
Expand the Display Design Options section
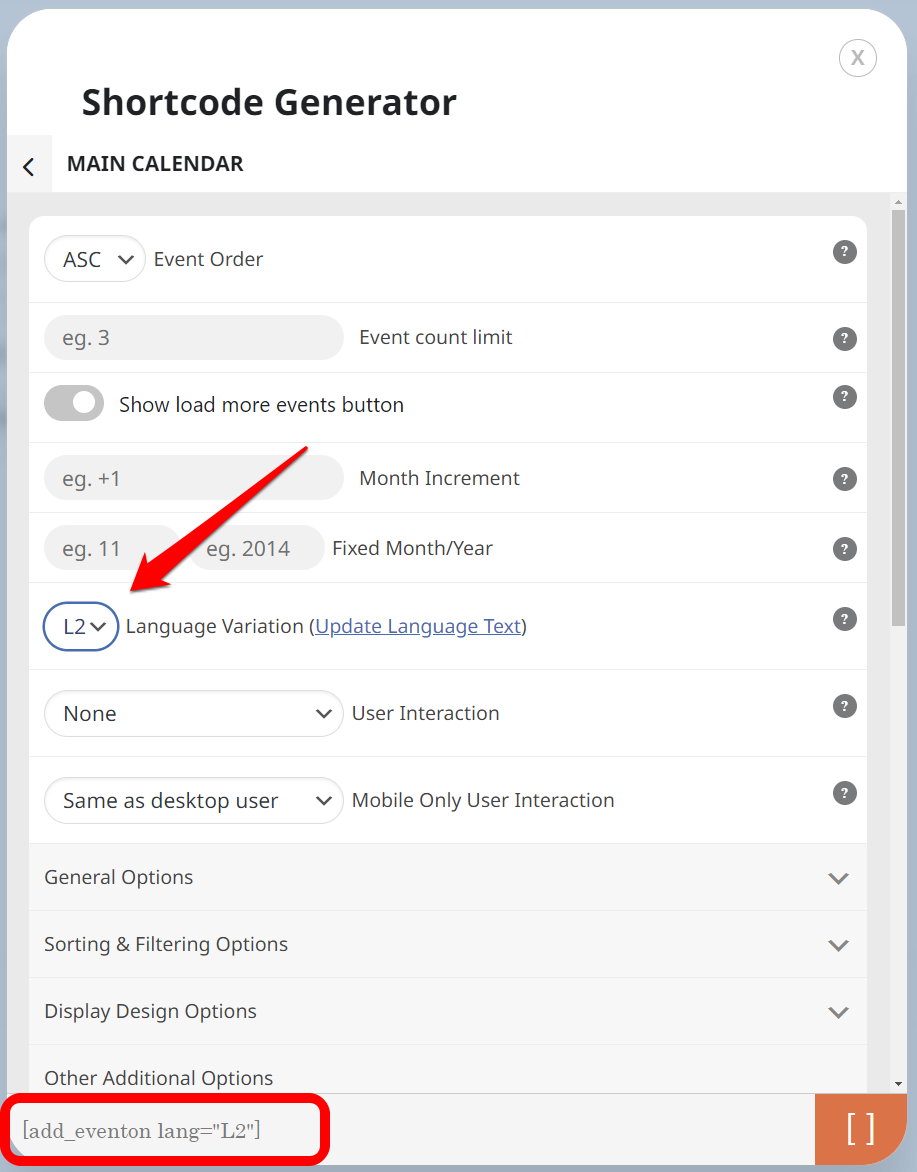coord(448,1011)
